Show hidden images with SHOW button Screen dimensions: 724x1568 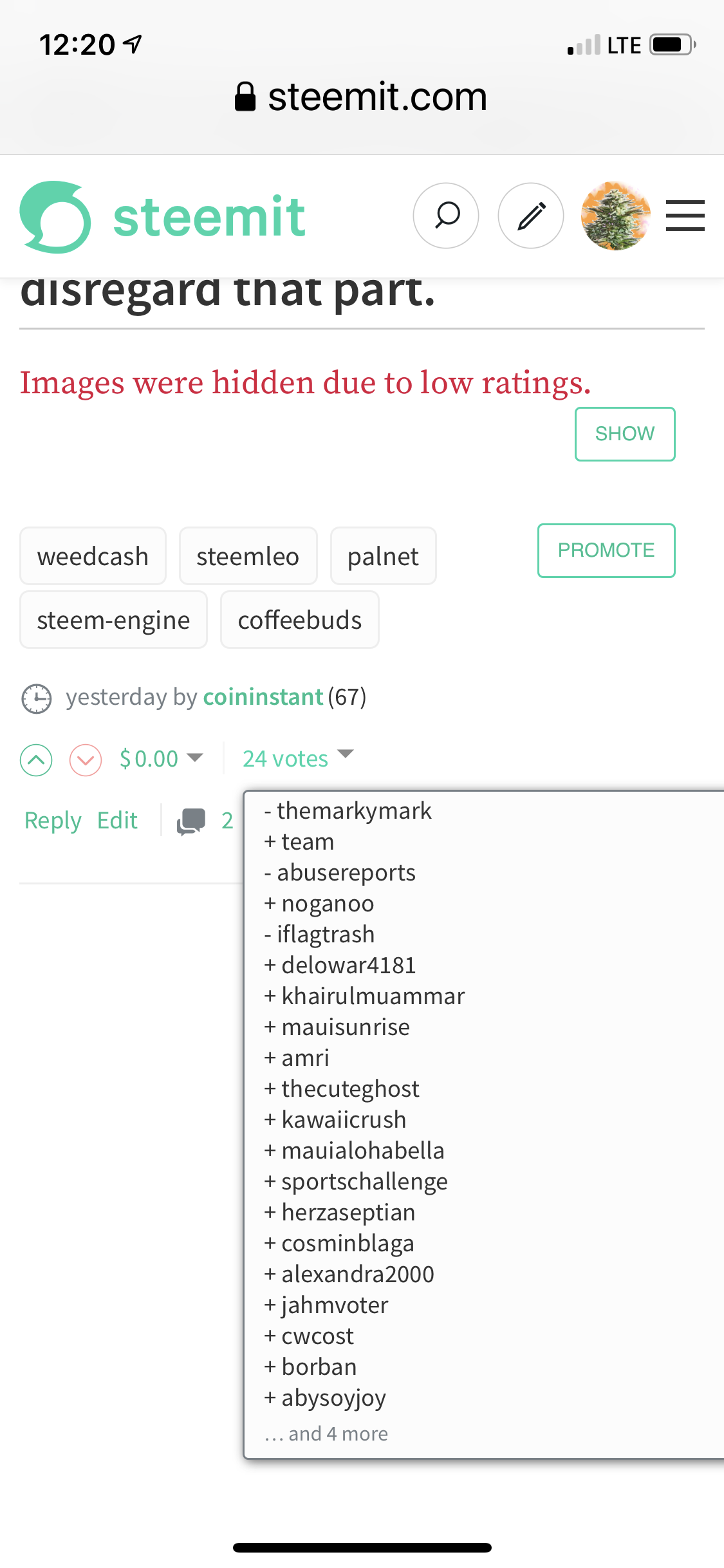coord(625,434)
